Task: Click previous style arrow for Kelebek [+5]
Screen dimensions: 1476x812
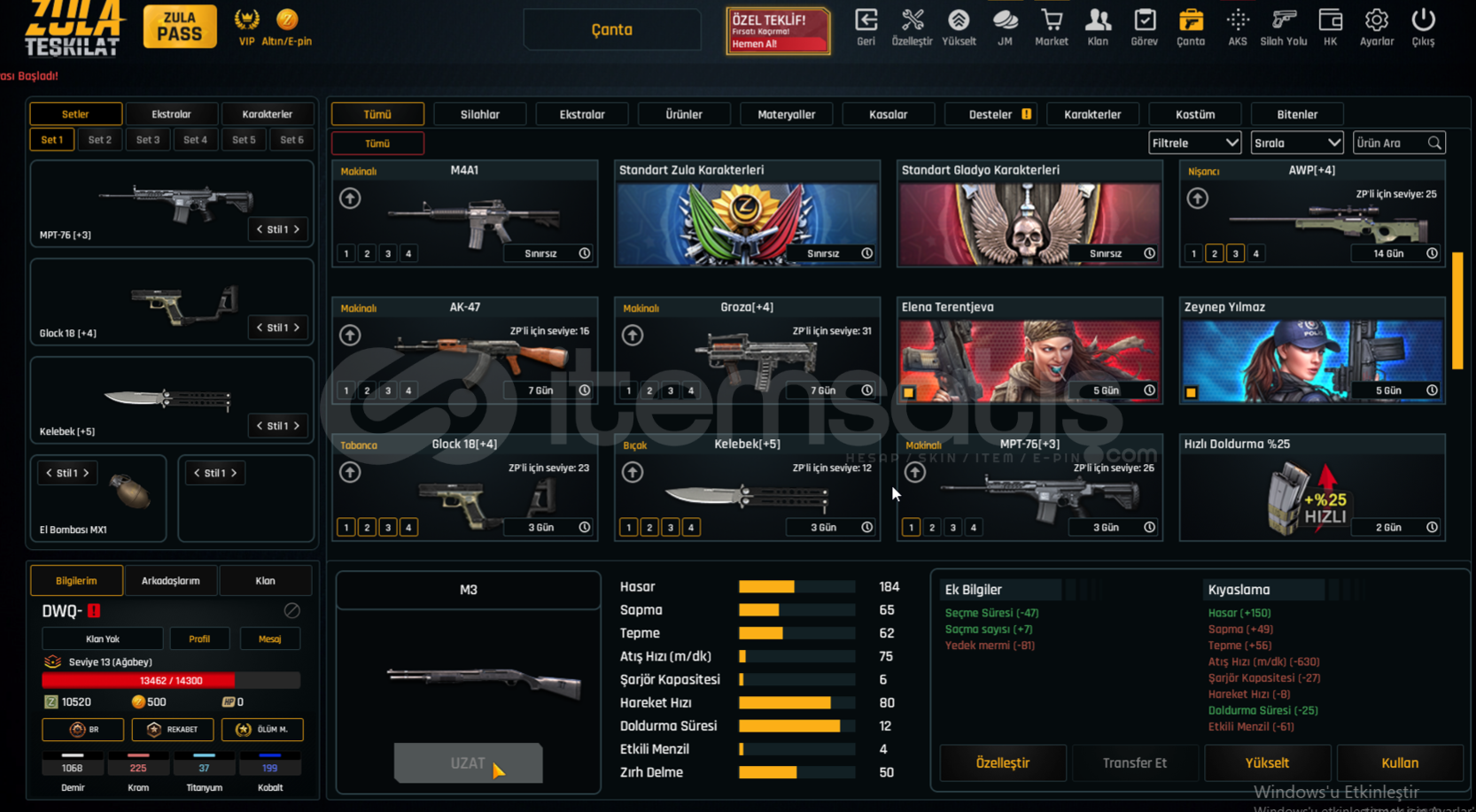Action: pos(260,426)
